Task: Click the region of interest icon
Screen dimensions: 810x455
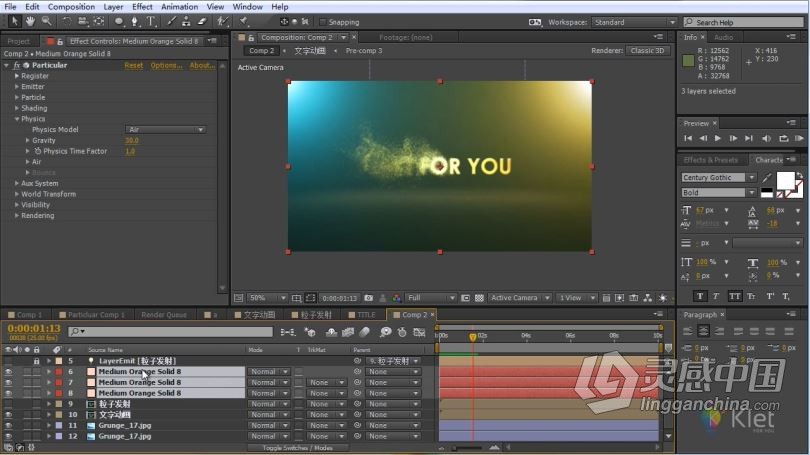Action: [x=310, y=298]
